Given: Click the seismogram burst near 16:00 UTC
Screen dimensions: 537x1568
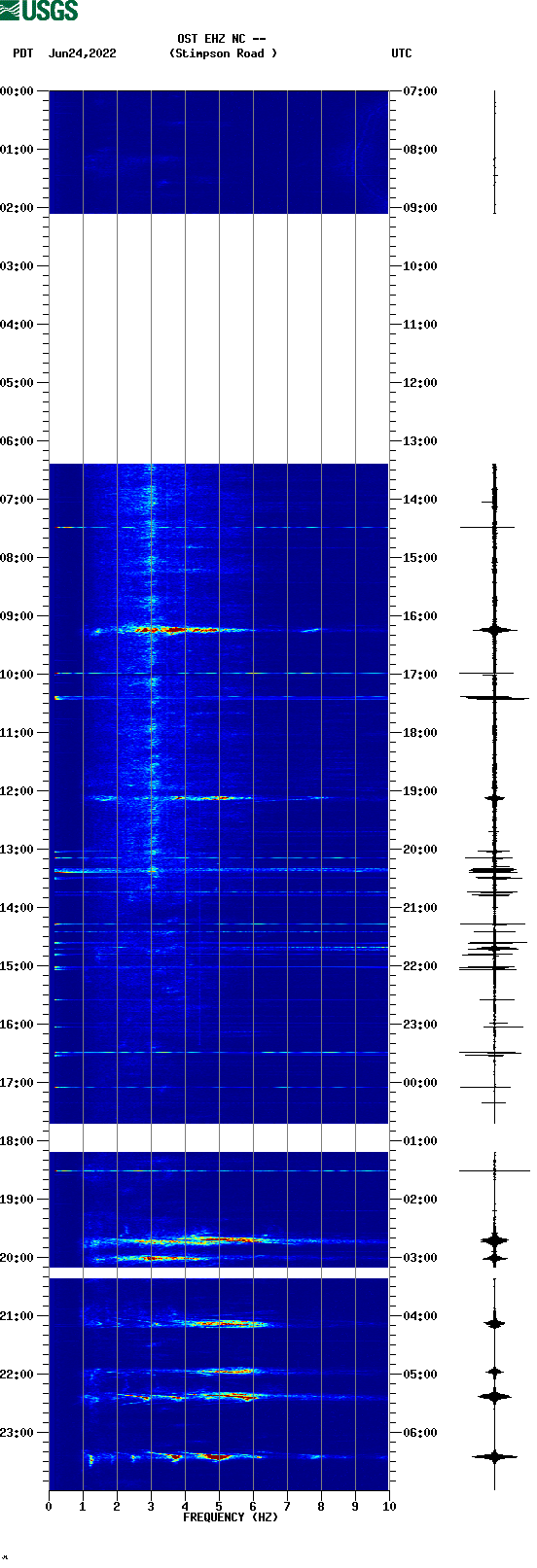Looking at the screenshot, I should tap(494, 630).
